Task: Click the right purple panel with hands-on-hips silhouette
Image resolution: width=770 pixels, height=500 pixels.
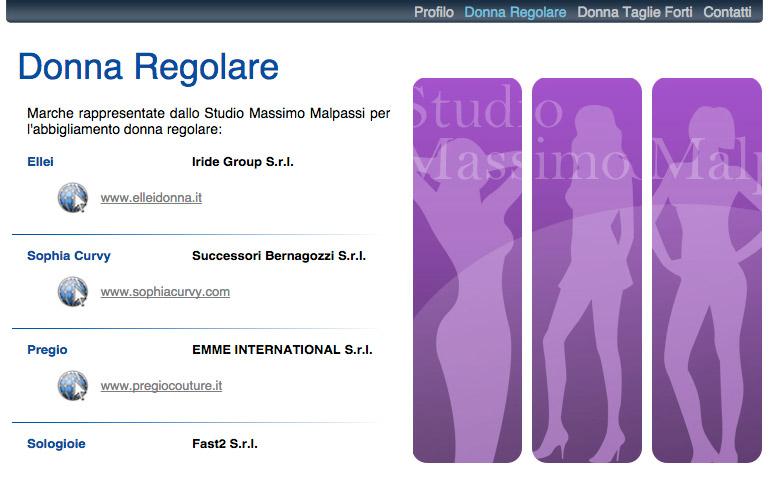Action: click(x=707, y=270)
